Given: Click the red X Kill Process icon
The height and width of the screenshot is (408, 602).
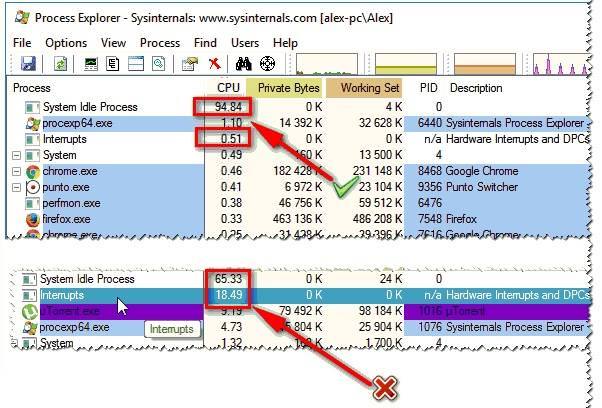Looking at the screenshot, I should (x=214, y=63).
